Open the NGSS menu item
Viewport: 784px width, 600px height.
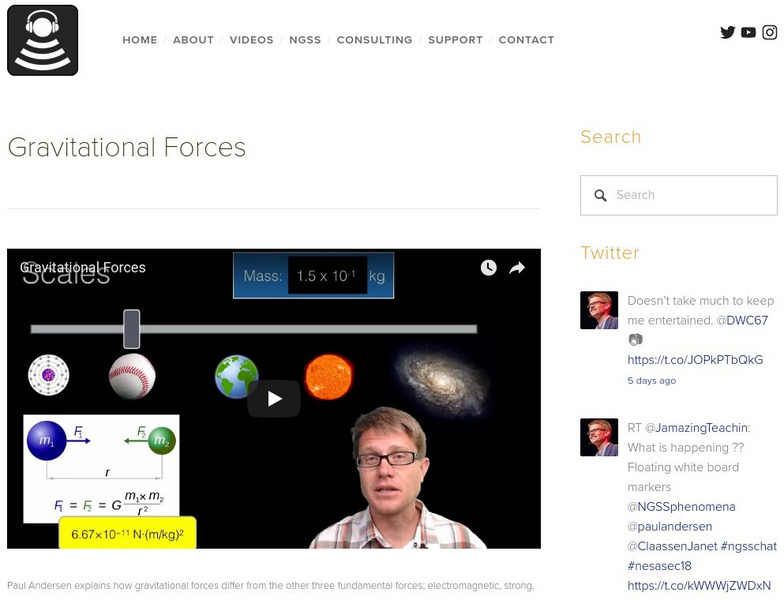coord(305,40)
